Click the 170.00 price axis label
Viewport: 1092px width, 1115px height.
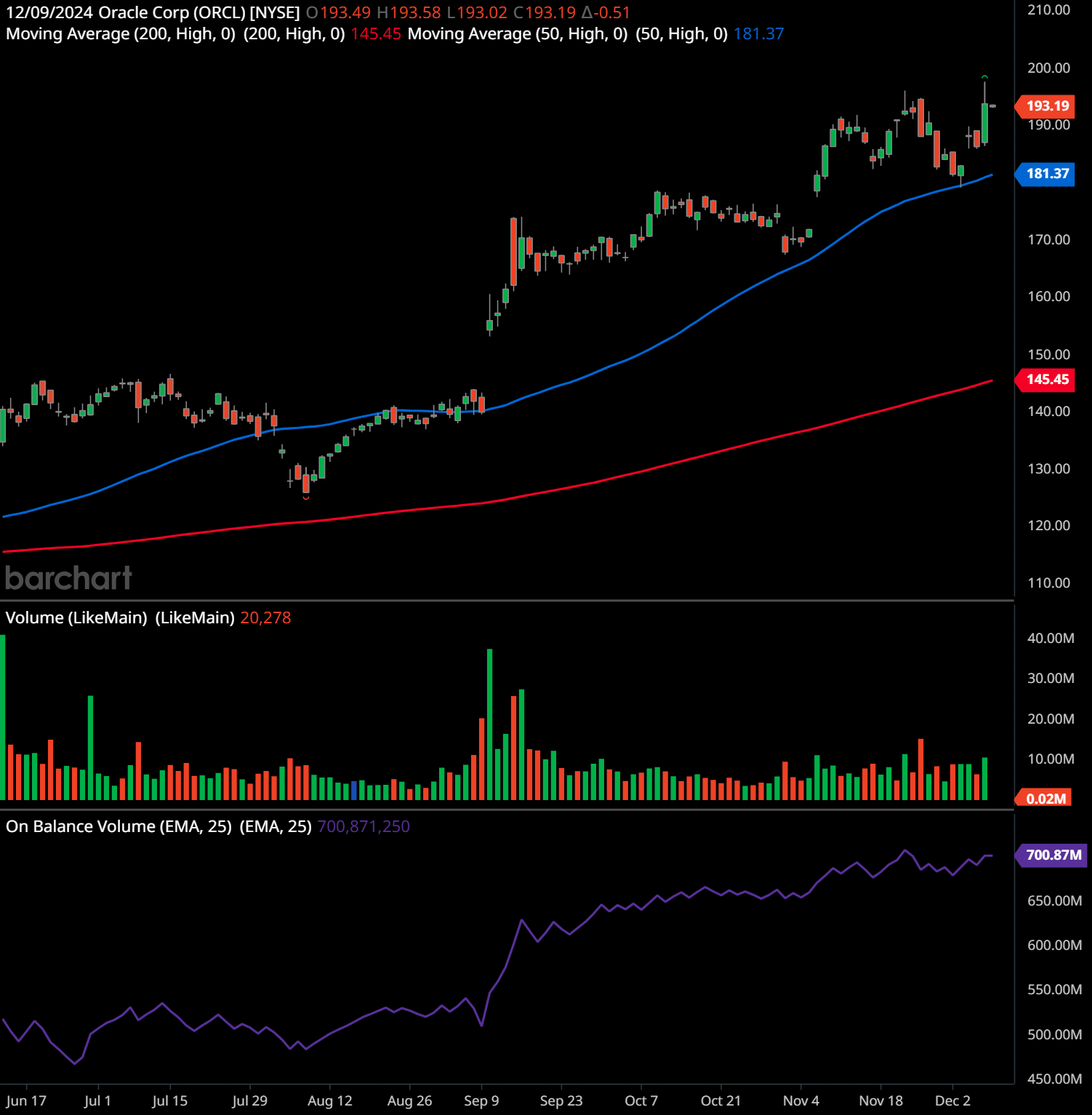pos(1048,239)
